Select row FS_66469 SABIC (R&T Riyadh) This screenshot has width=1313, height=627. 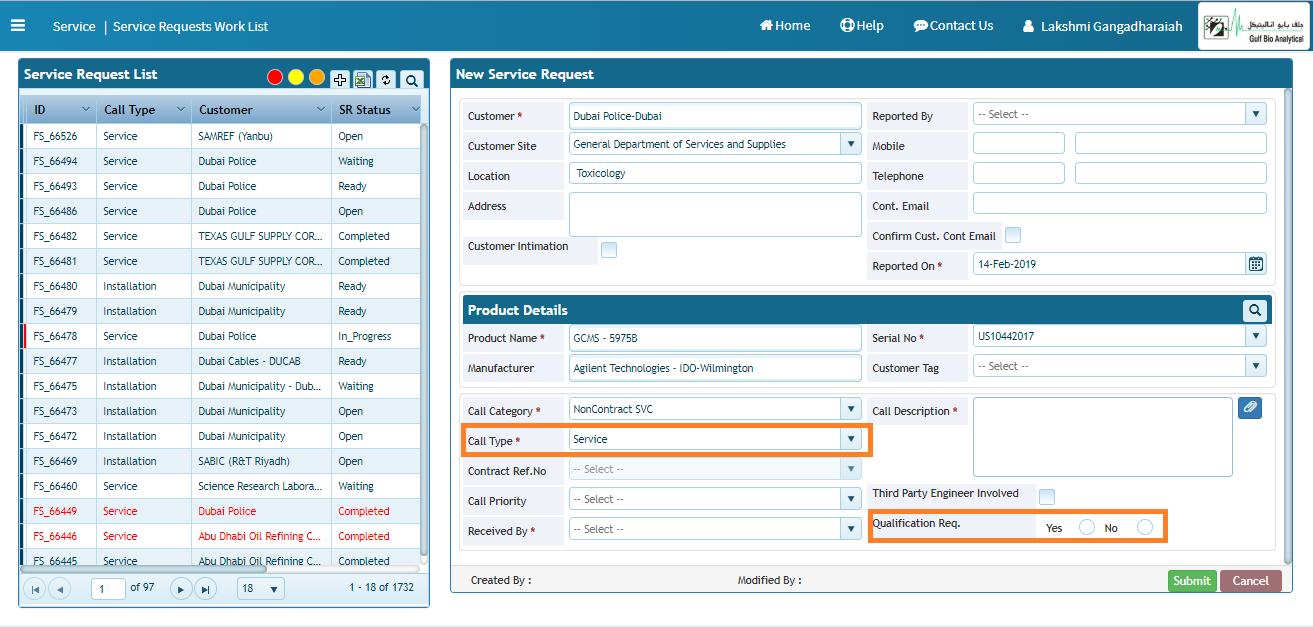(x=221, y=461)
